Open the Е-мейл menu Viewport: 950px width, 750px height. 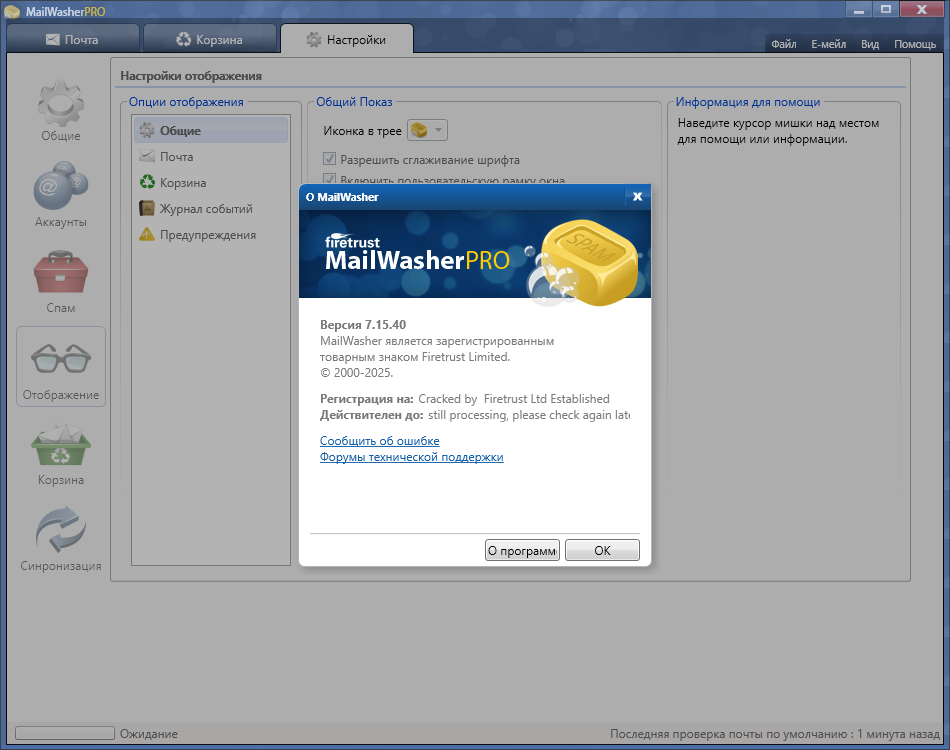point(828,44)
